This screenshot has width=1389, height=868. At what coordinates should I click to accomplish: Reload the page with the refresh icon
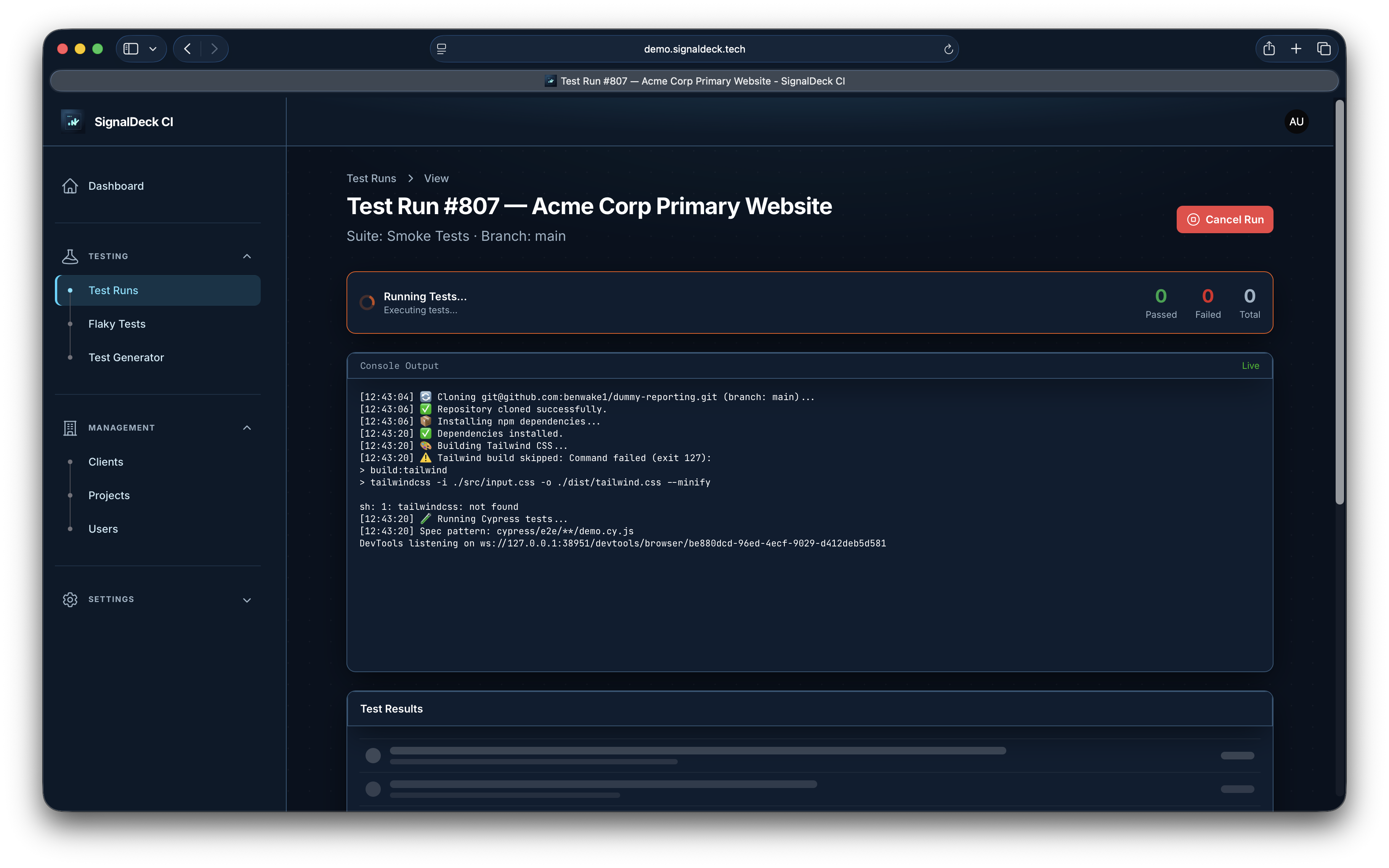pos(948,50)
